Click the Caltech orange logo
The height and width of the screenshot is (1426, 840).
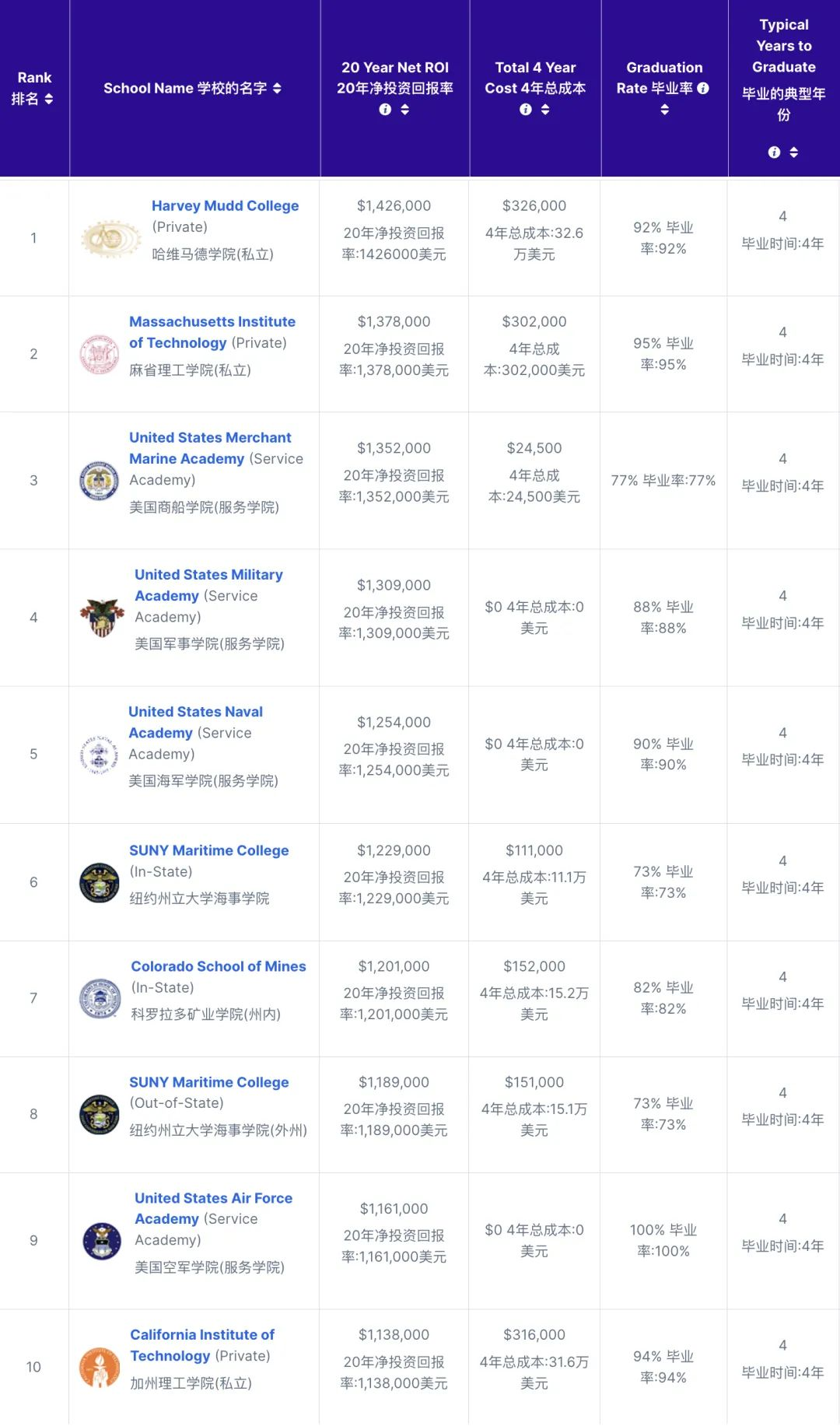point(100,1368)
